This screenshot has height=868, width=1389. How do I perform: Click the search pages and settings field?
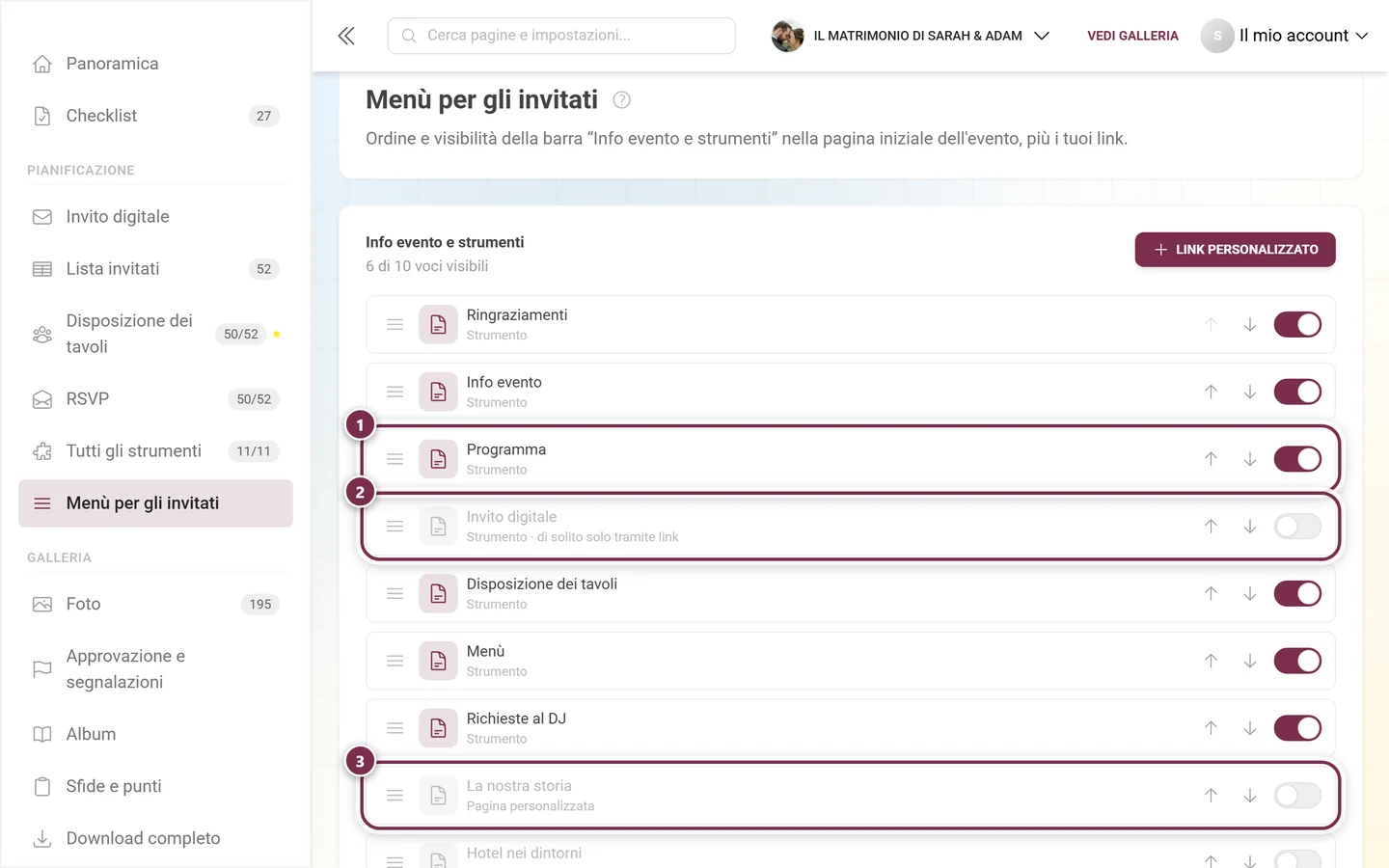coord(561,36)
